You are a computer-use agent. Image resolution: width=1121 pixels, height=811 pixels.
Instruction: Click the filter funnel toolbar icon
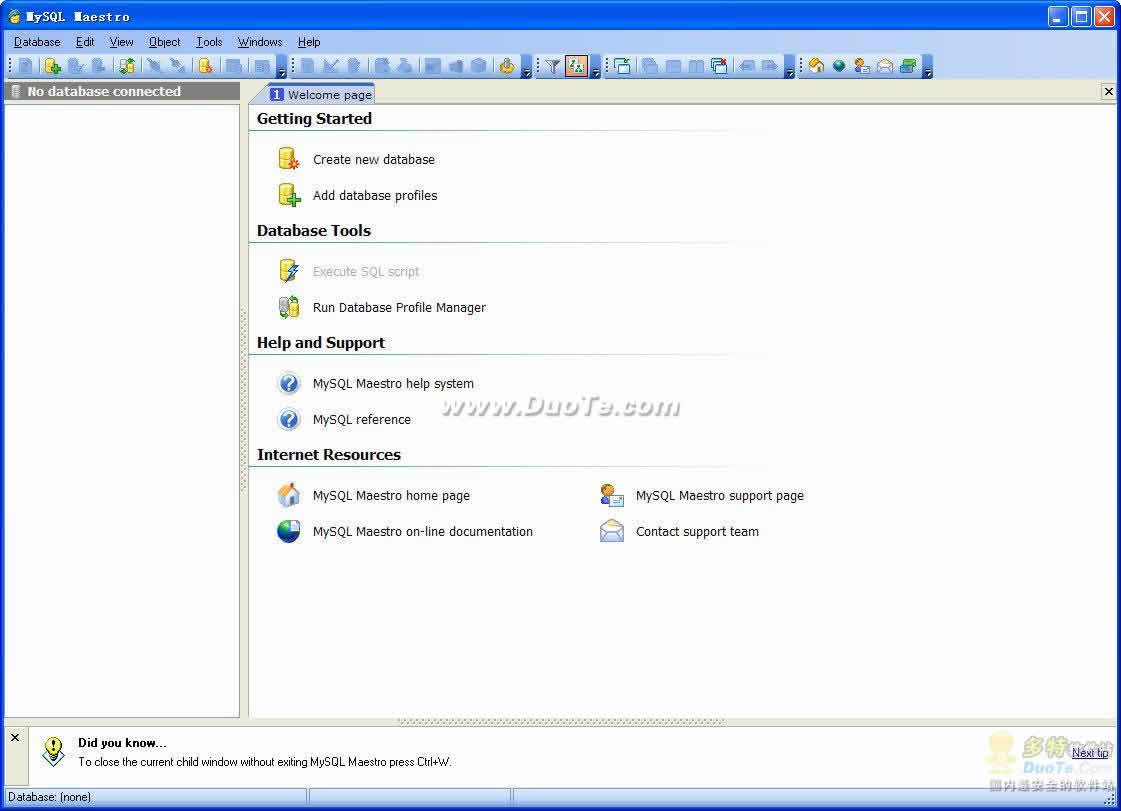pos(553,67)
